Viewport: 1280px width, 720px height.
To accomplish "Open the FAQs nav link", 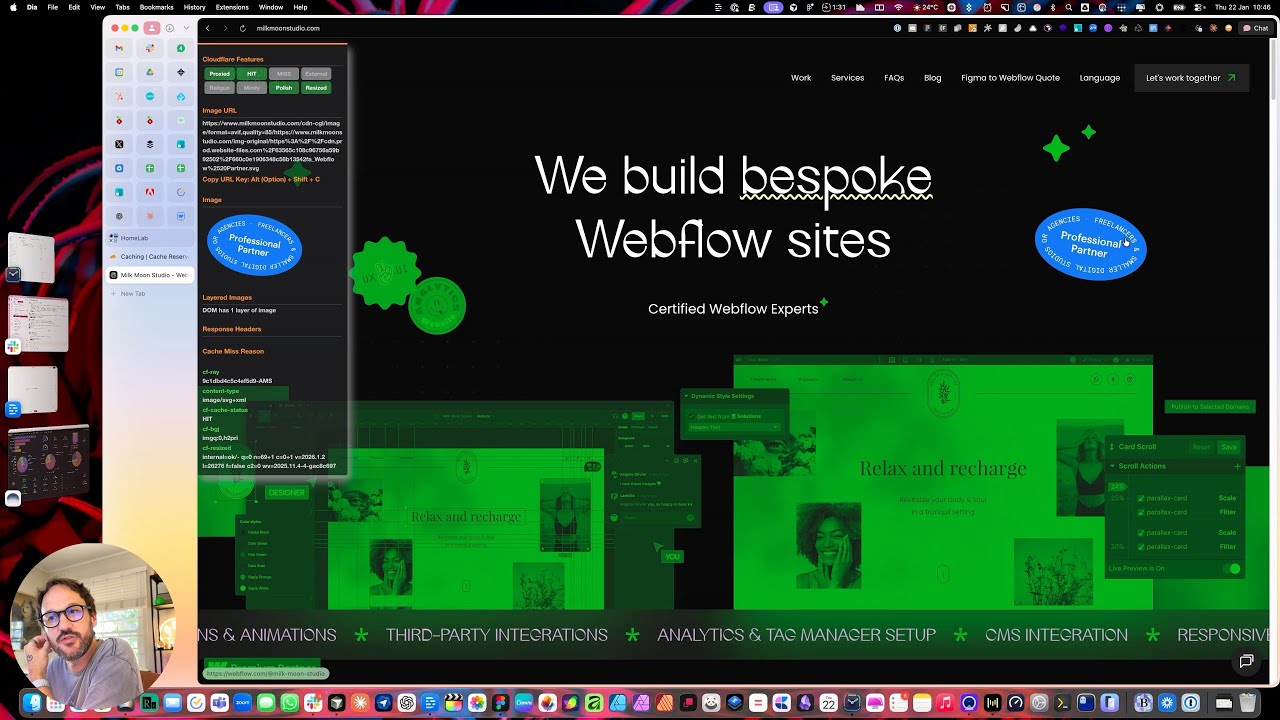I will coord(894,78).
